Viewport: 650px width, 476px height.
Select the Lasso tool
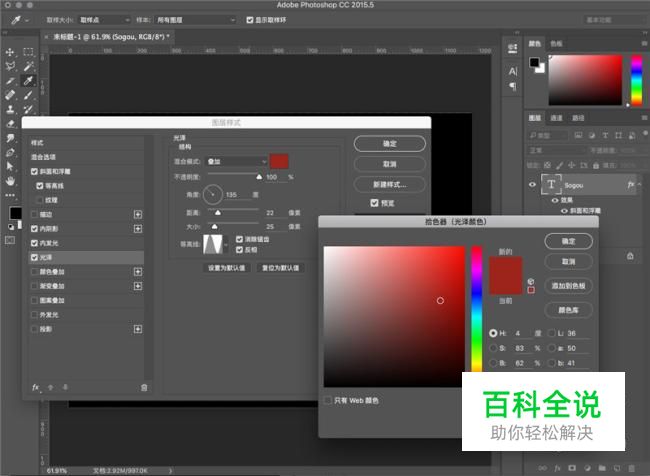coord(10,66)
